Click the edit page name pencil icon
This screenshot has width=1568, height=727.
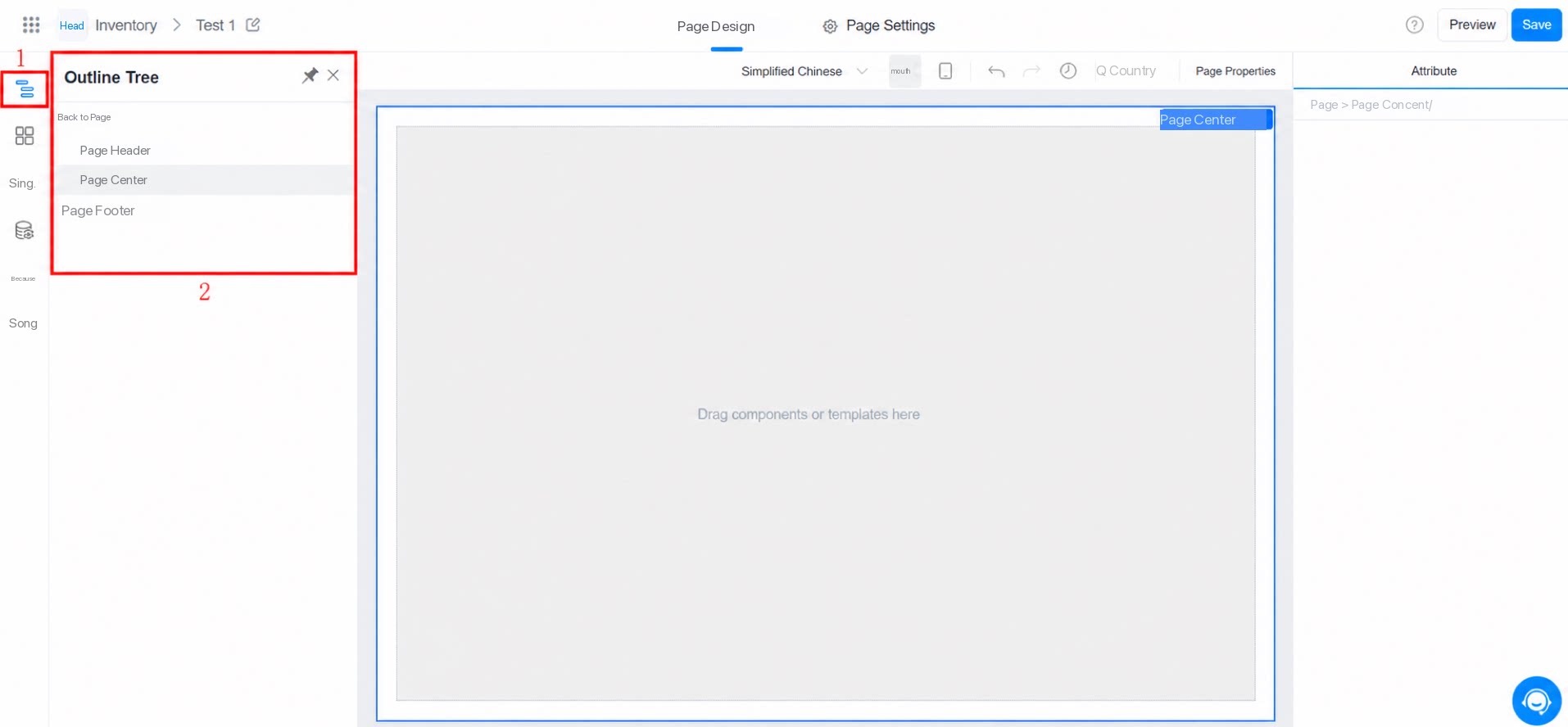coord(253,25)
